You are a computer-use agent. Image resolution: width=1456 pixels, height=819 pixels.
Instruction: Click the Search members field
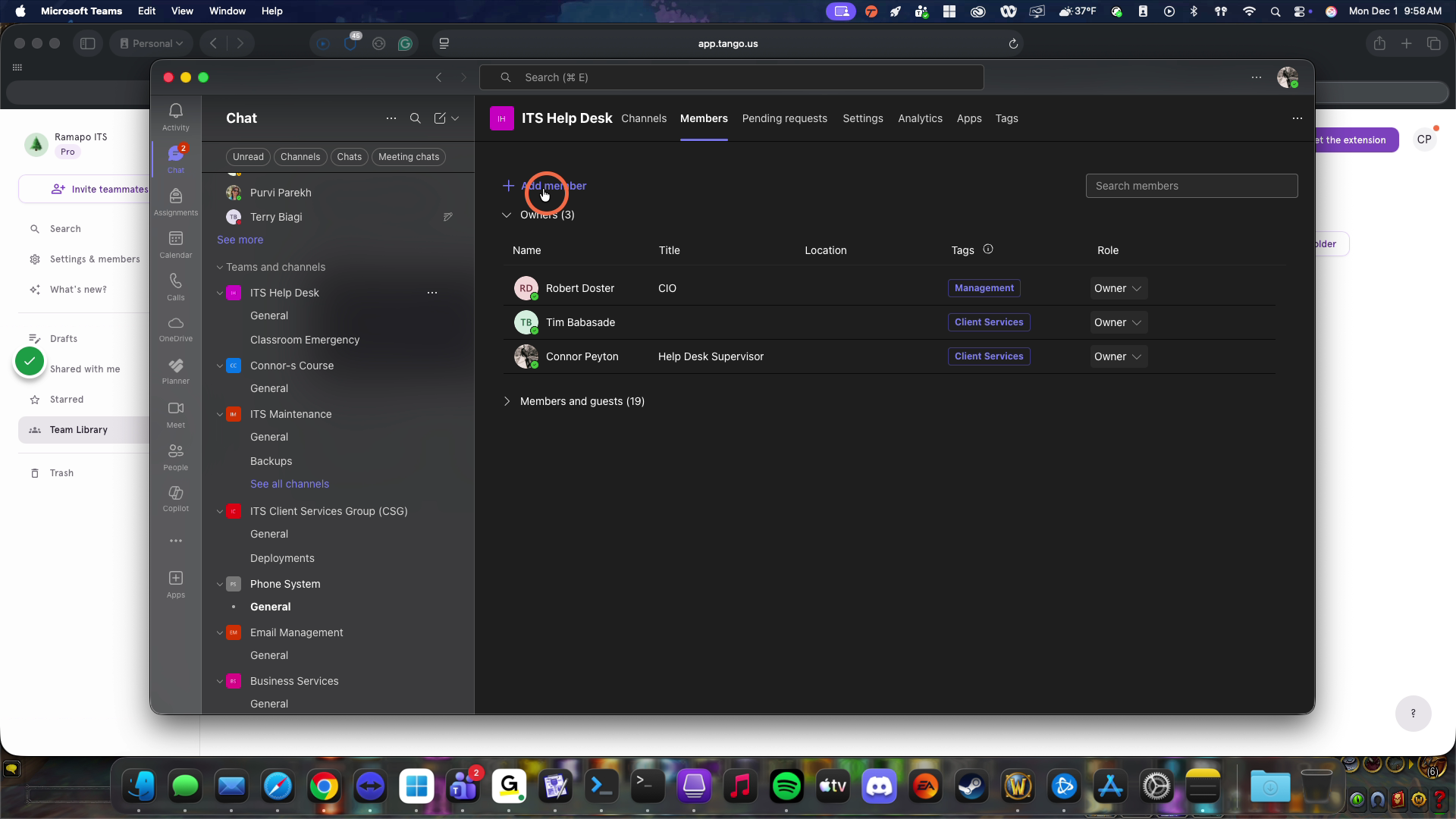click(x=1191, y=186)
